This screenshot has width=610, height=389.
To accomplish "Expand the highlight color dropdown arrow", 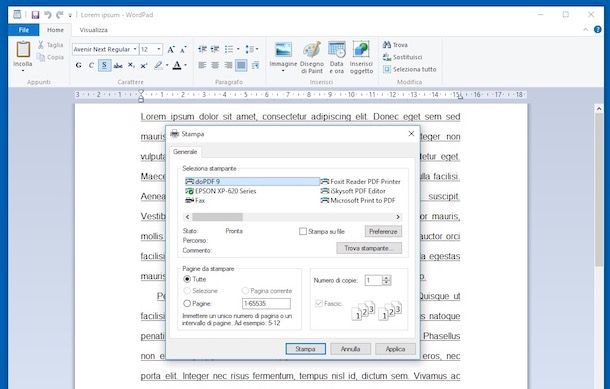I will 167,65.
